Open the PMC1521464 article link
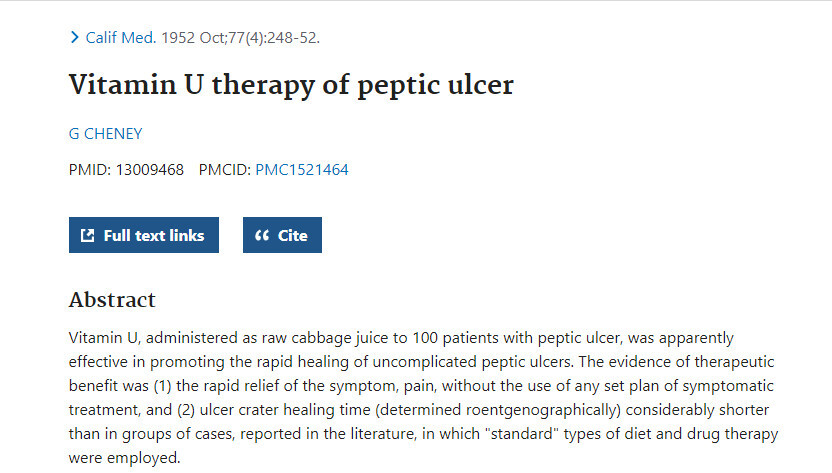The height and width of the screenshot is (473, 832). click(x=302, y=170)
